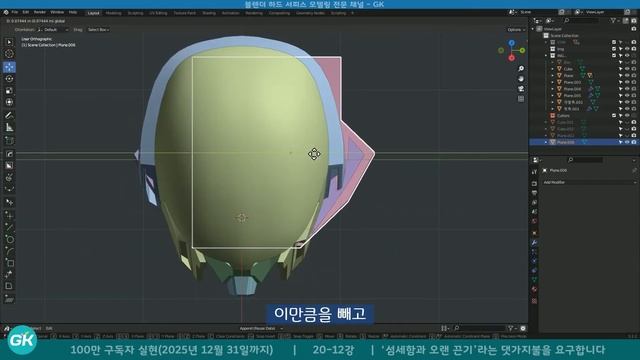
Task: Open the Drag Select Box dropdown
Action: pyautogui.click(x=98, y=30)
